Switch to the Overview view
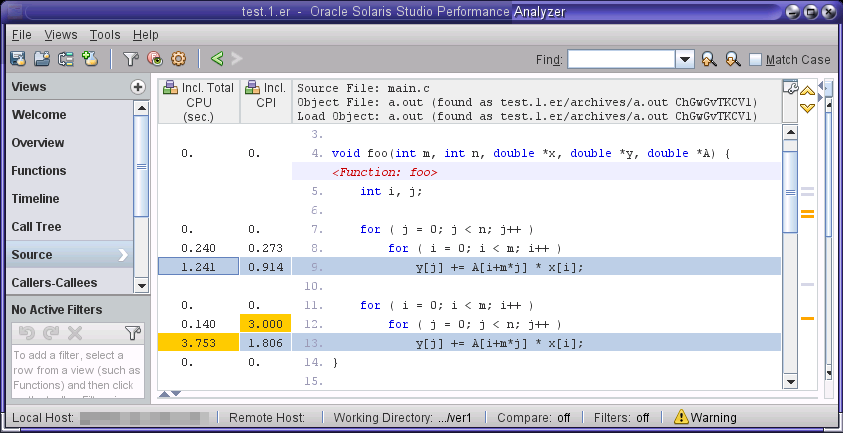The width and height of the screenshot is (843, 433). [x=69, y=143]
